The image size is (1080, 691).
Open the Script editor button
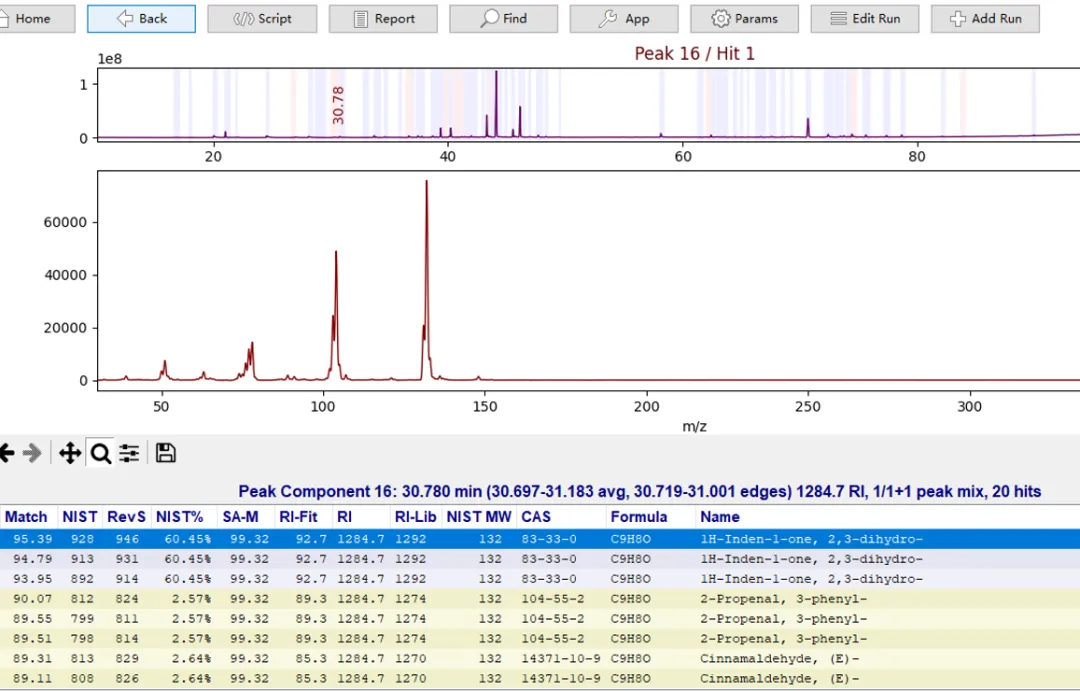[x=262, y=18]
